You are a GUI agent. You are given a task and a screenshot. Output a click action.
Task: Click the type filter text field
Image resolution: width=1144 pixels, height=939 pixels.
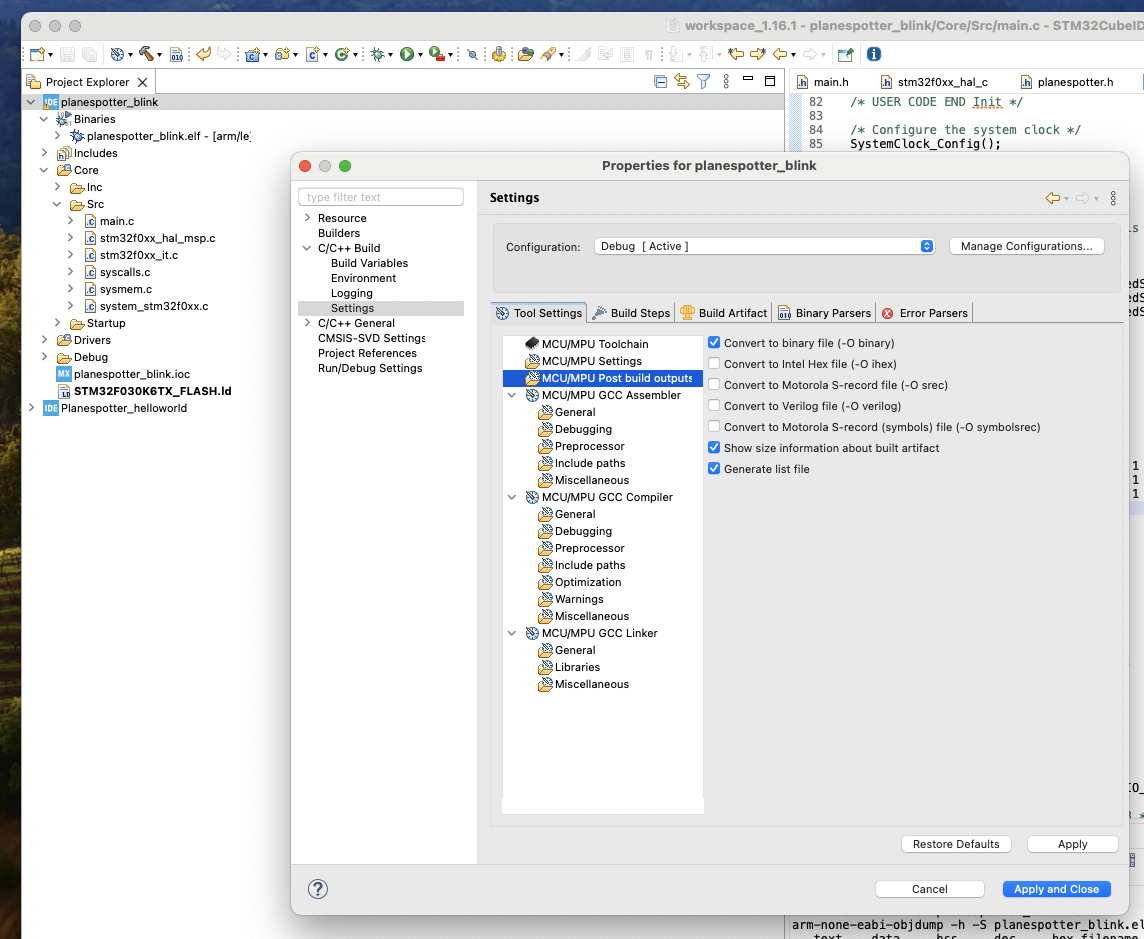pyautogui.click(x=381, y=197)
